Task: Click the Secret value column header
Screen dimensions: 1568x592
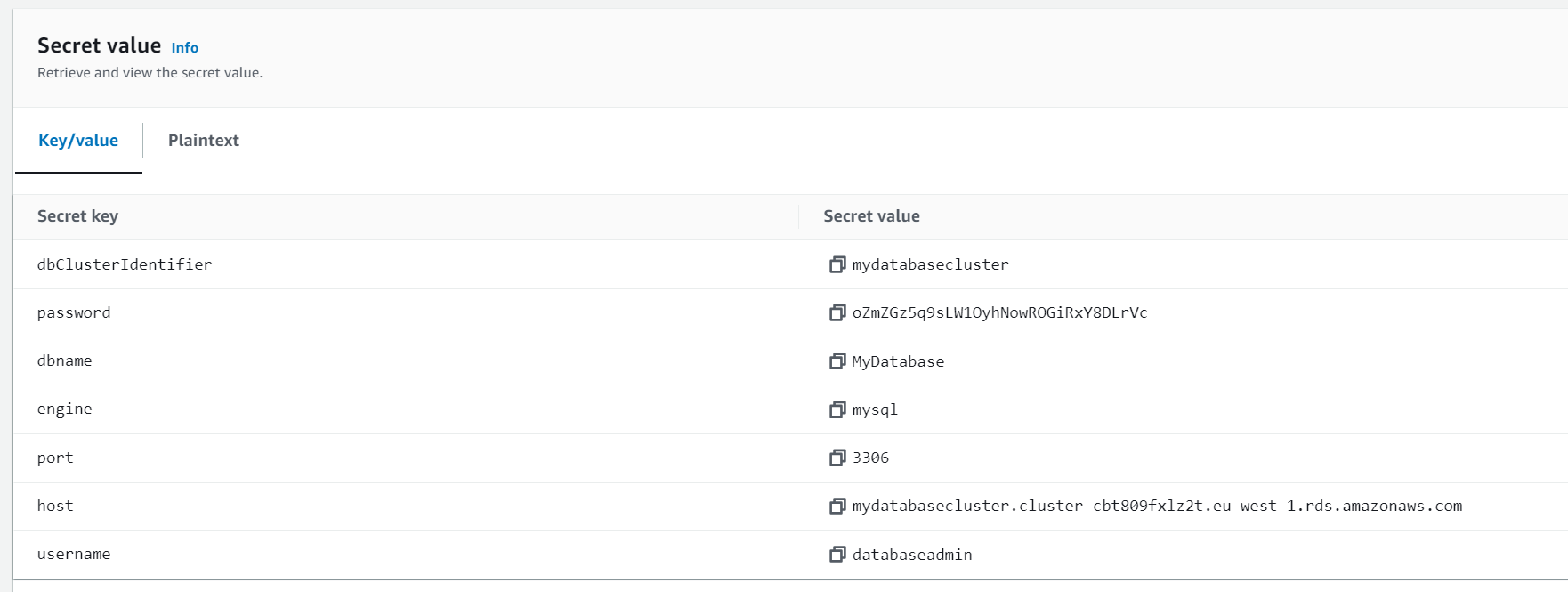Action: (871, 216)
